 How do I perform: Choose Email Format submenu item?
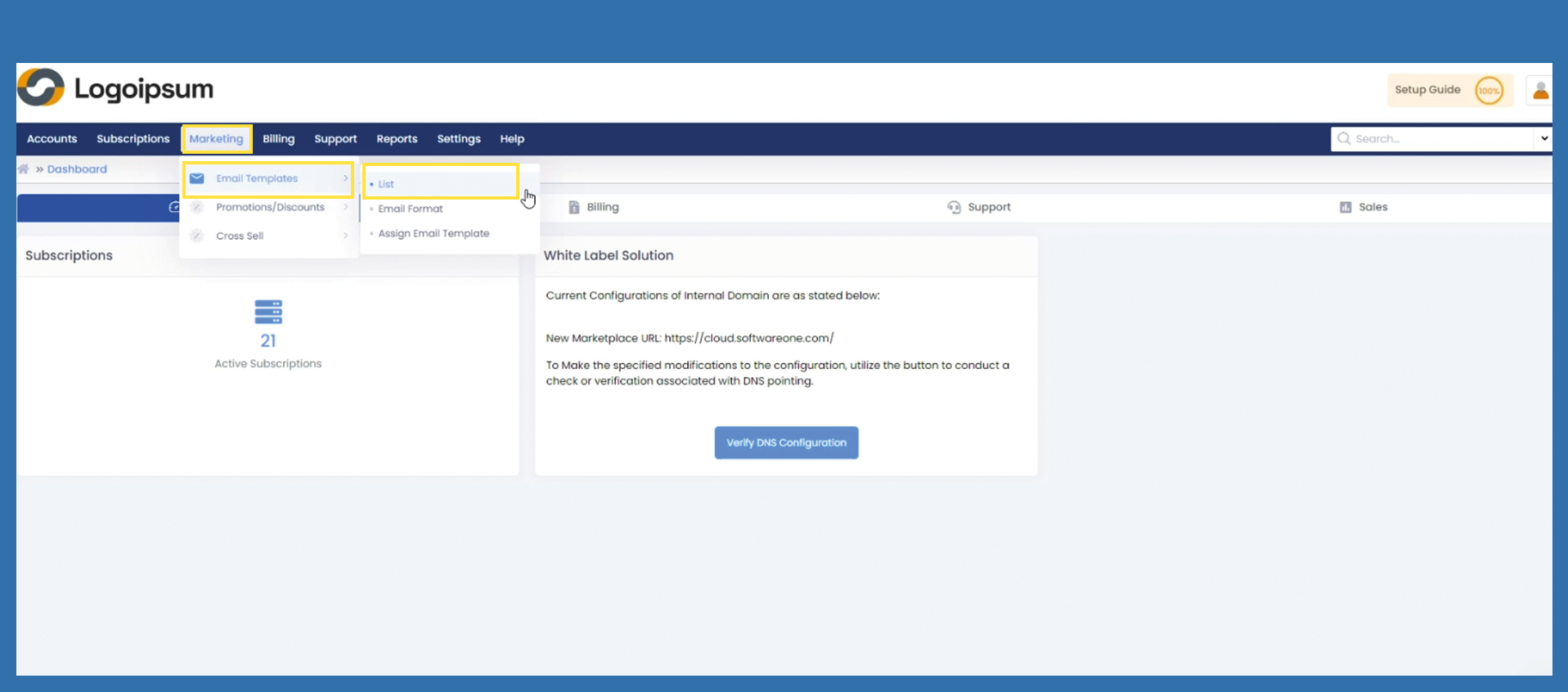pyautogui.click(x=411, y=209)
